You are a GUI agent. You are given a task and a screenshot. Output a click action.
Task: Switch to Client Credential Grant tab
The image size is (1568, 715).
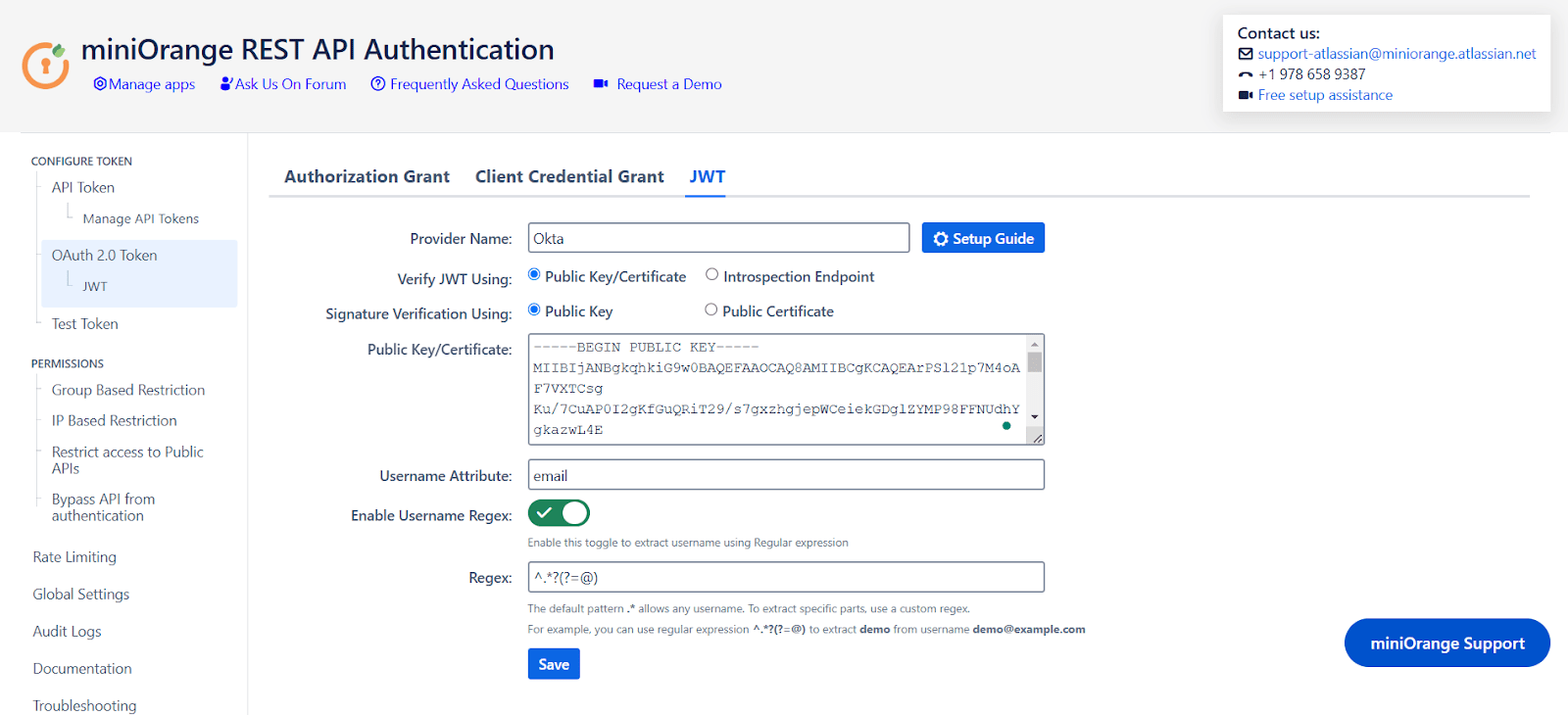tap(569, 176)
